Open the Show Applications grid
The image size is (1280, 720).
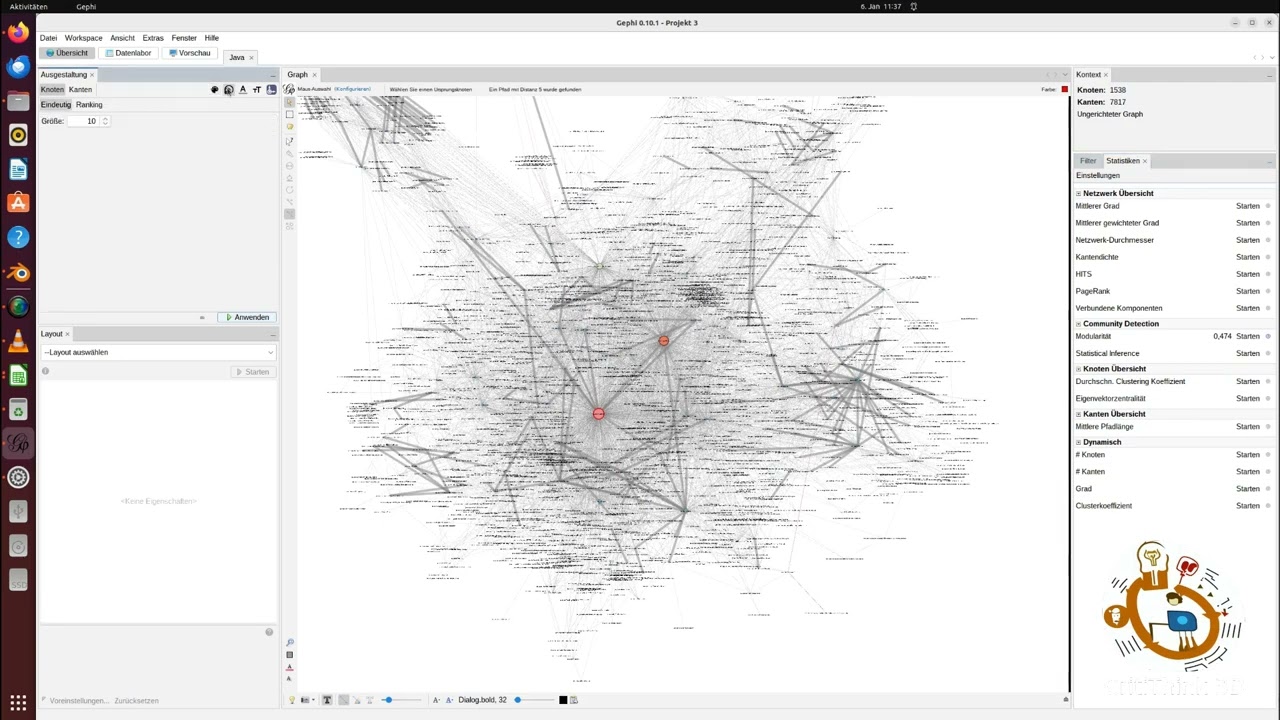18,702
